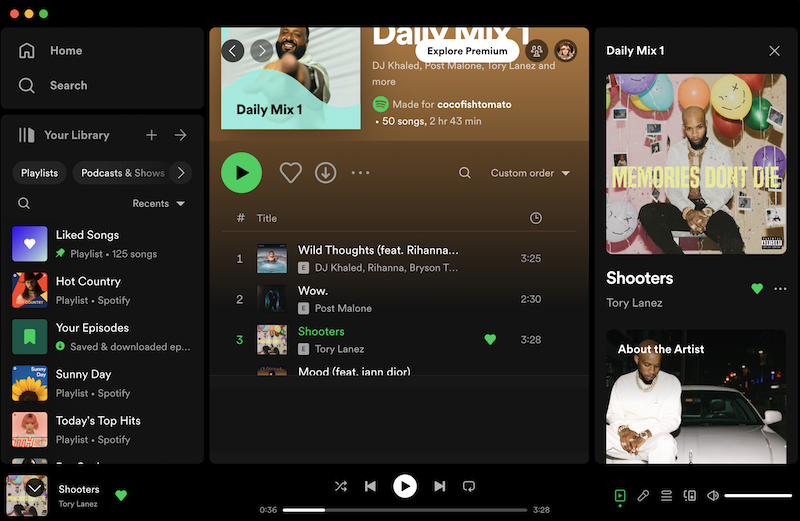
Task: Open the play queue icon
Action: 666,495
